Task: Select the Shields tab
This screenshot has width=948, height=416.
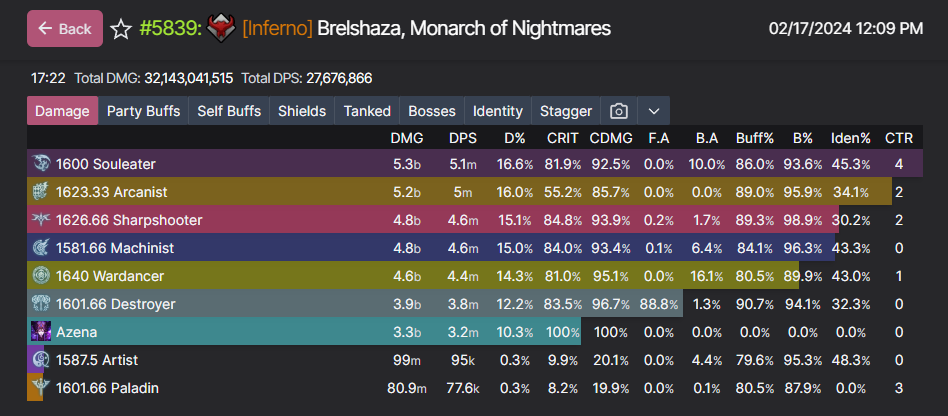Action: point(301,111)
